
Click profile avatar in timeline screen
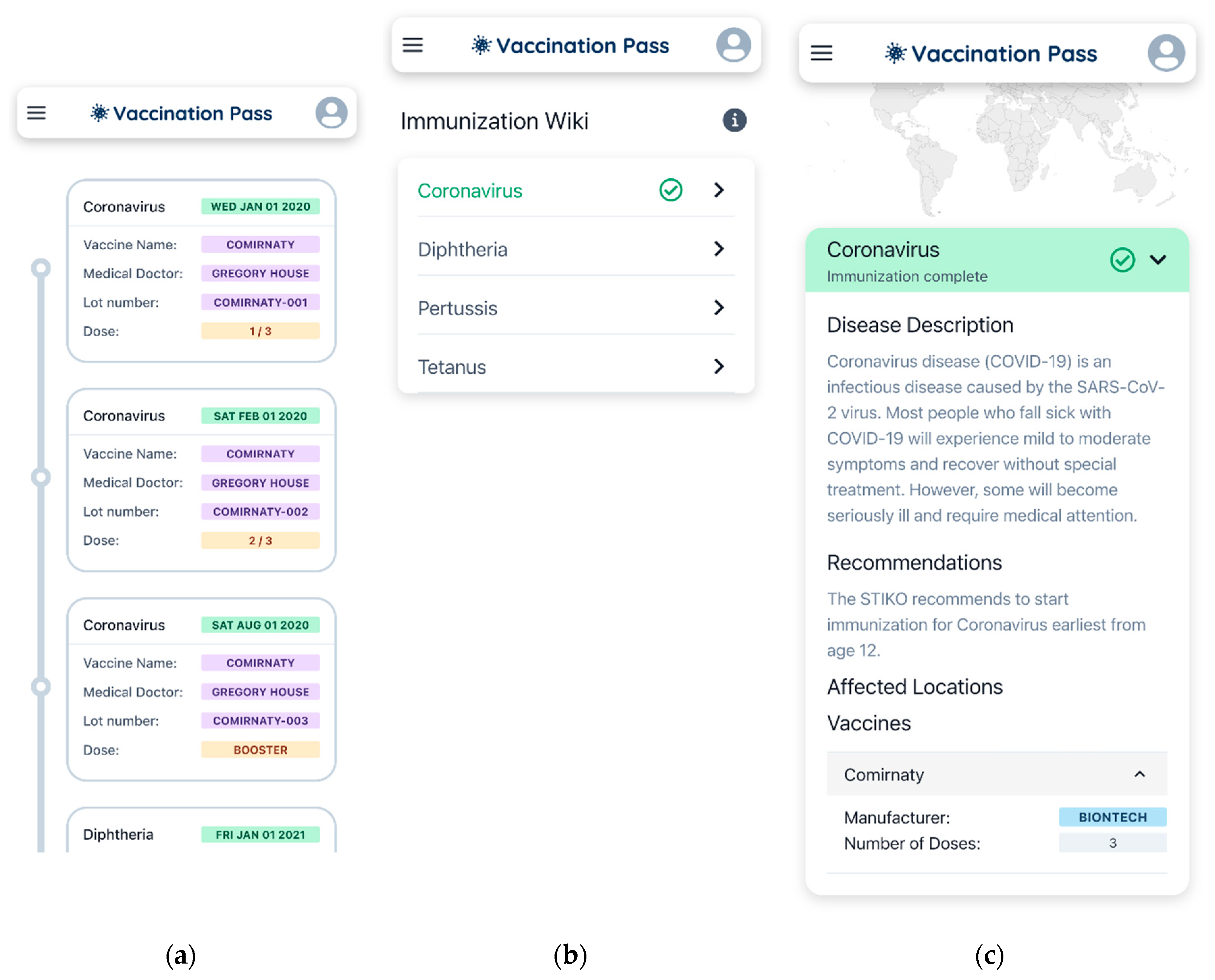331,112
